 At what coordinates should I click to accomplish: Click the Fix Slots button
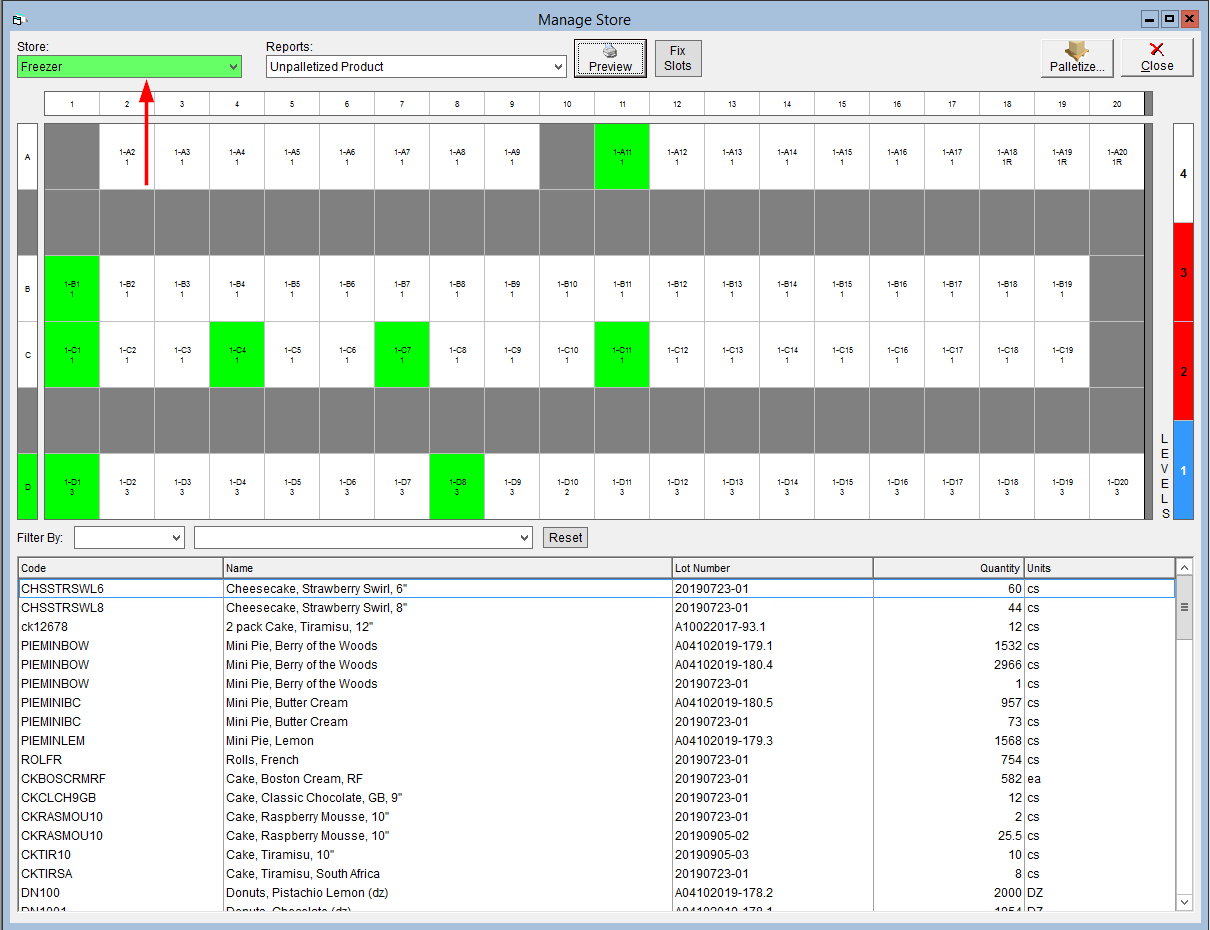click(678, 58)
